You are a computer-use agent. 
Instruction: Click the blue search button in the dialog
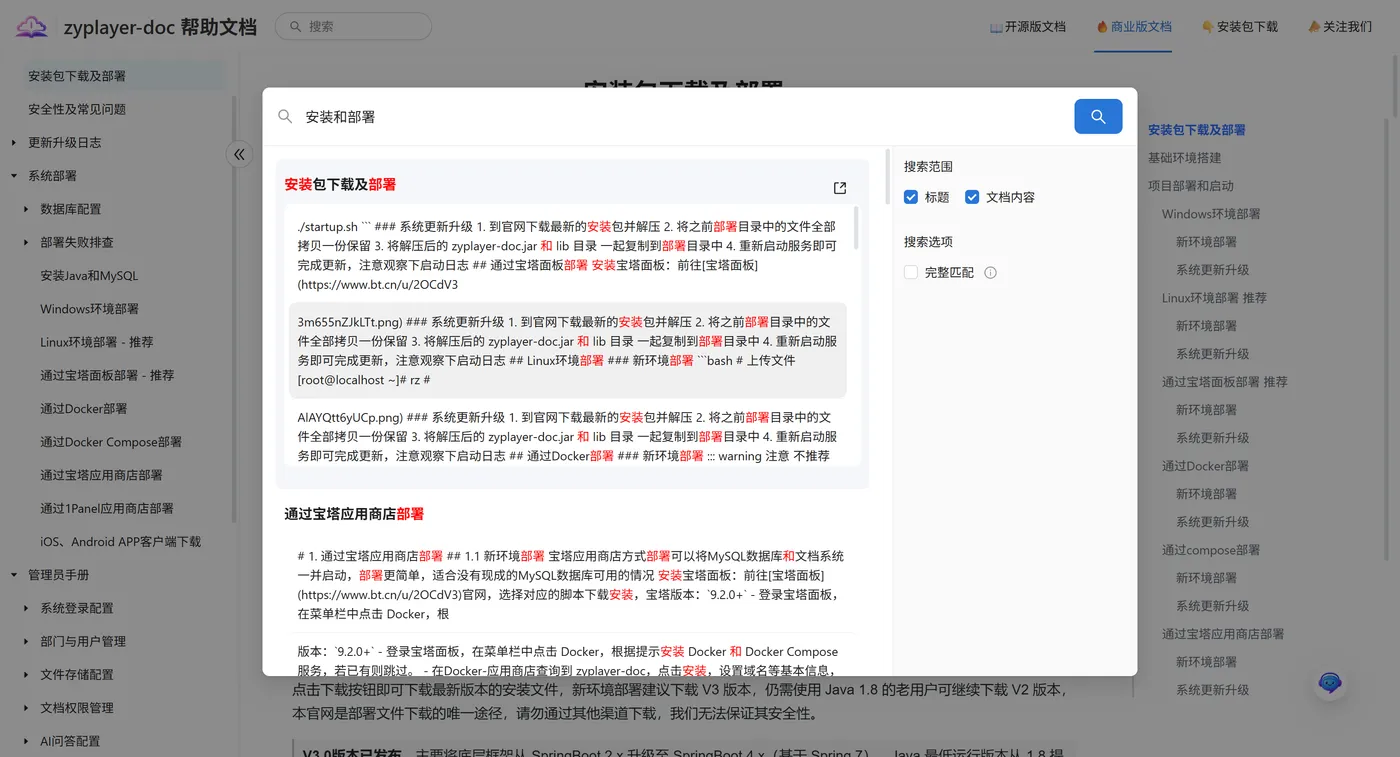click(1098, 117)
